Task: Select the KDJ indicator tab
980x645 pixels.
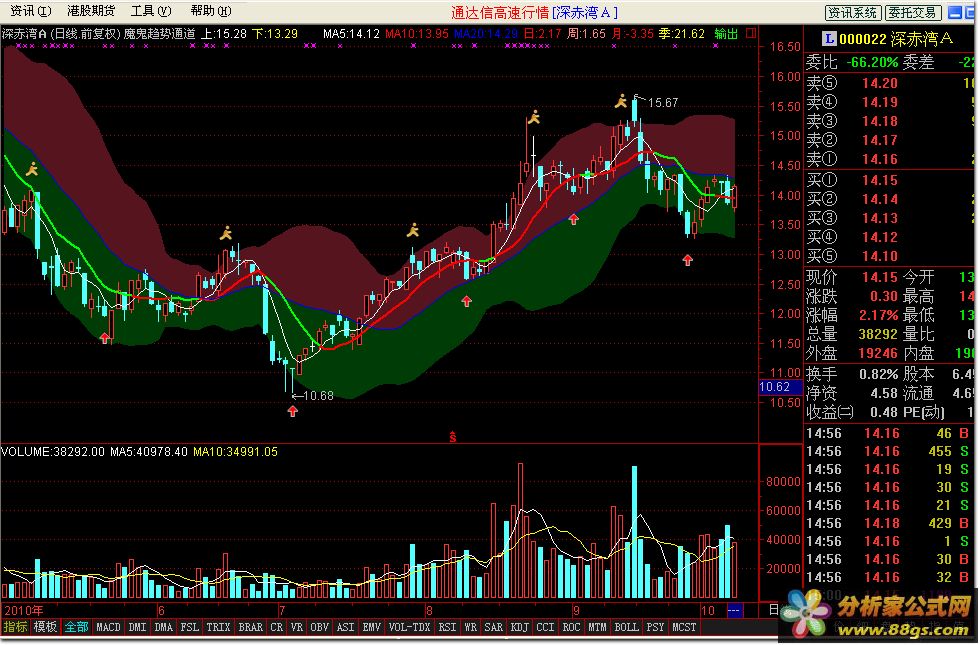Action: pos(519,627)
